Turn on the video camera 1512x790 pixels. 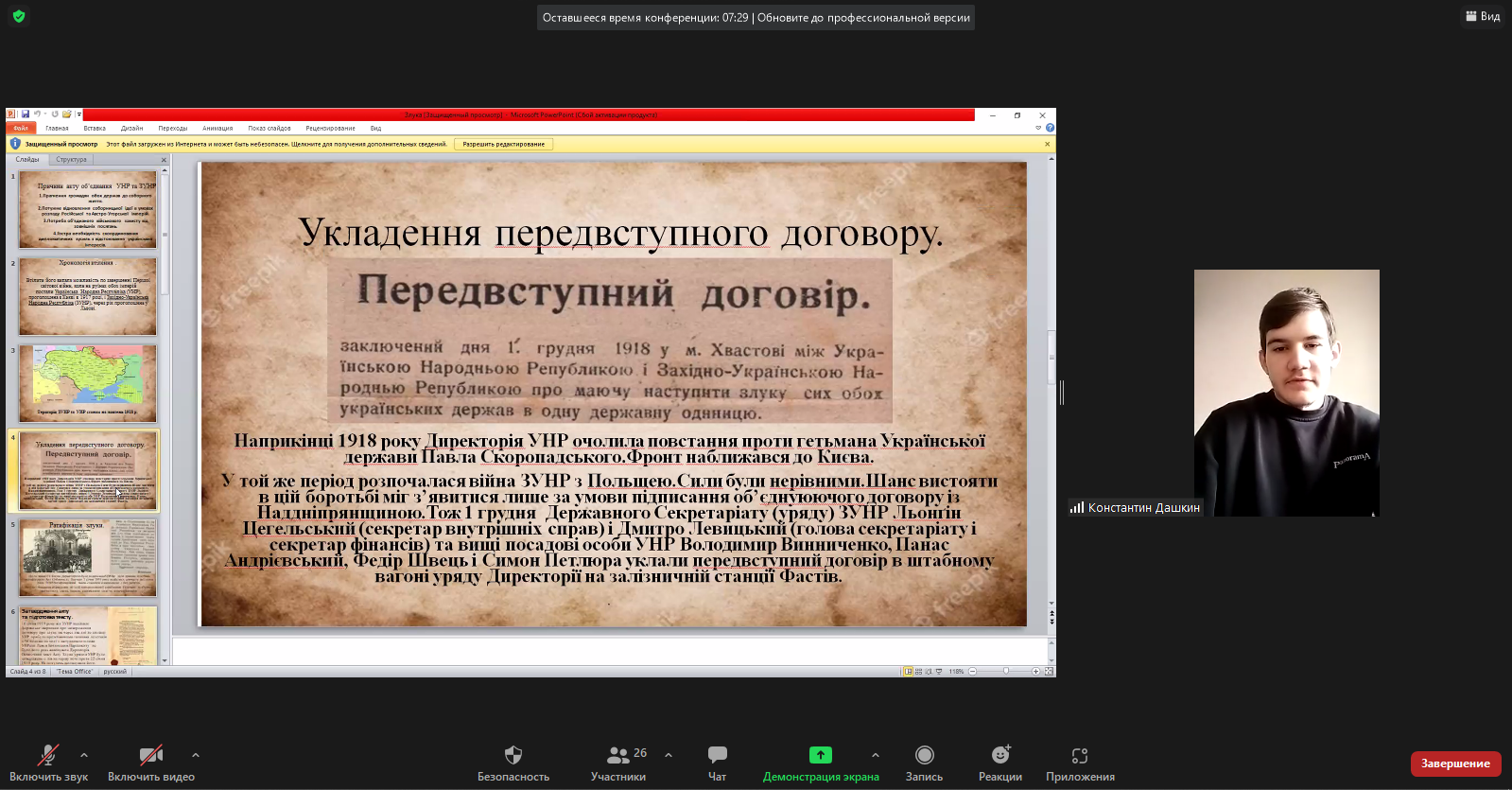point(150,755)
